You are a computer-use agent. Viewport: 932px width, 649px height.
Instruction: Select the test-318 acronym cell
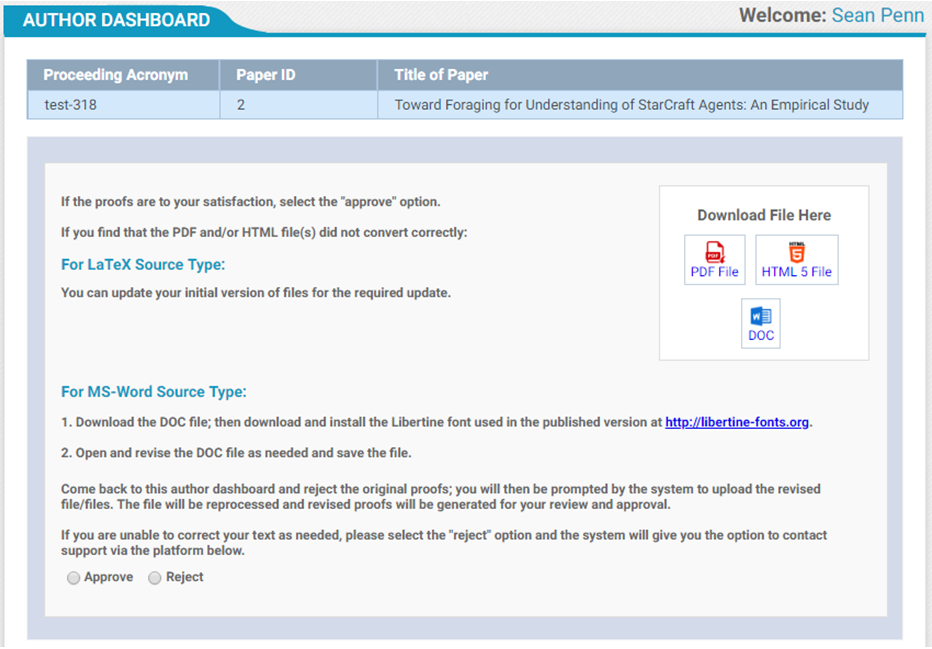[71, 104]
